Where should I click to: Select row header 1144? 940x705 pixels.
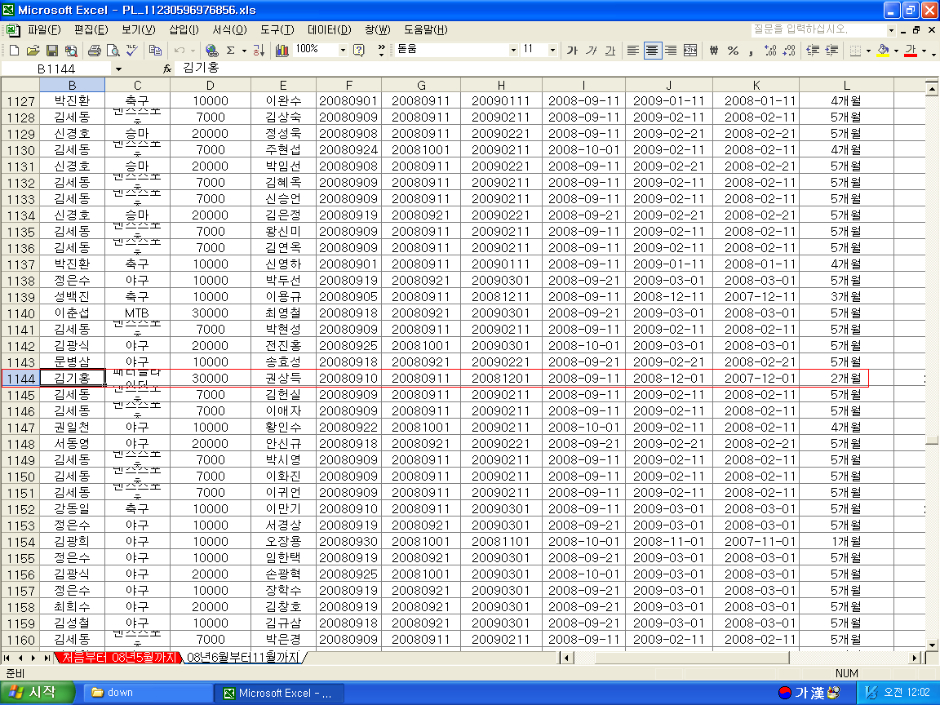point(20,378)
